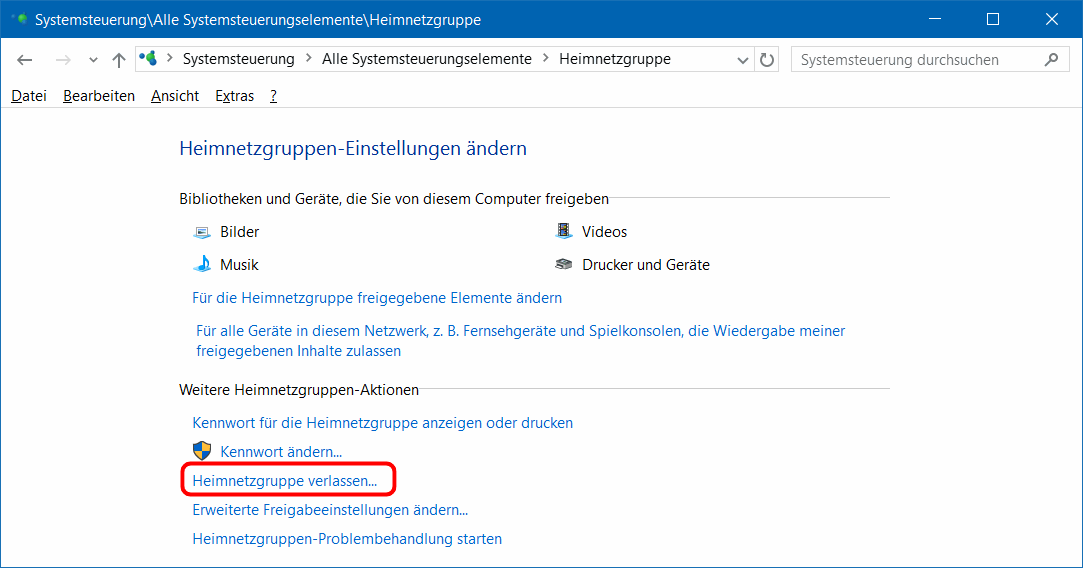The width and height of the screenshot is (1083, 568).
Task: Click the search magnifier icon
Action: pyautogui.click(x=1050, y=60)
